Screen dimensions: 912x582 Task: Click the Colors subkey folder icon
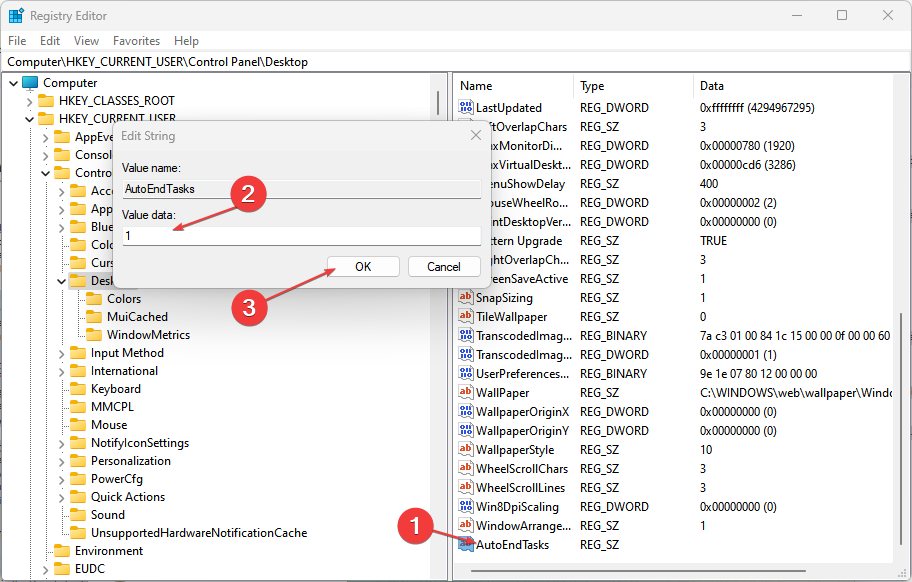click(94, 299)
